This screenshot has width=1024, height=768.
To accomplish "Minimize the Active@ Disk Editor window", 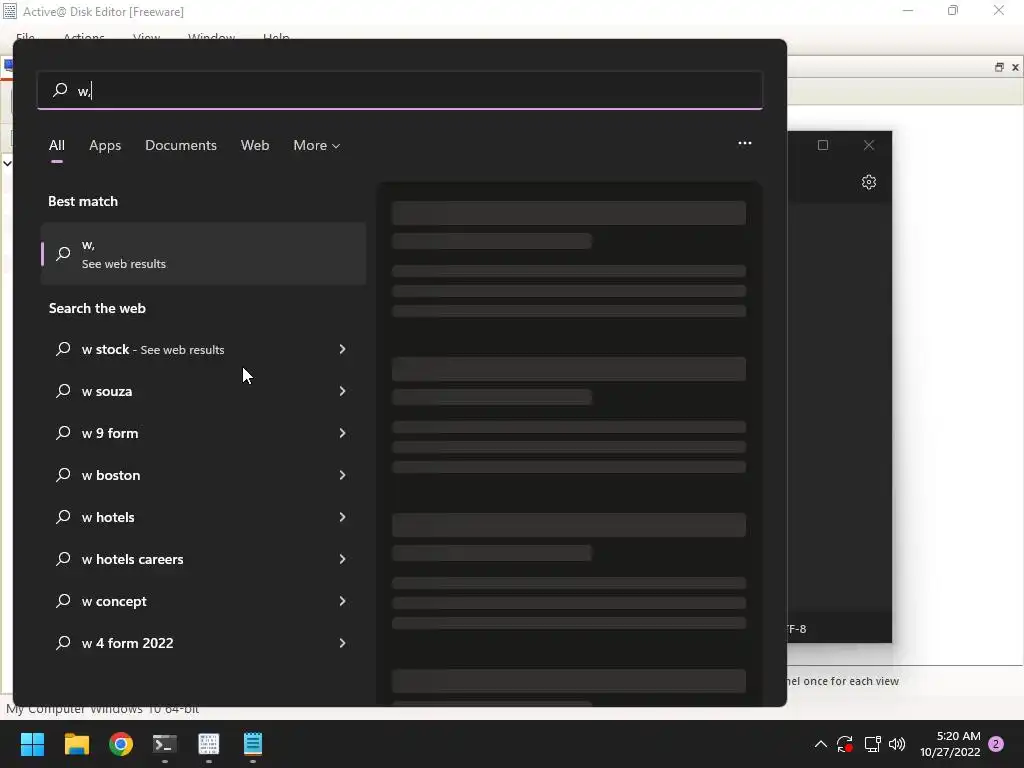I will click(908, 10).
